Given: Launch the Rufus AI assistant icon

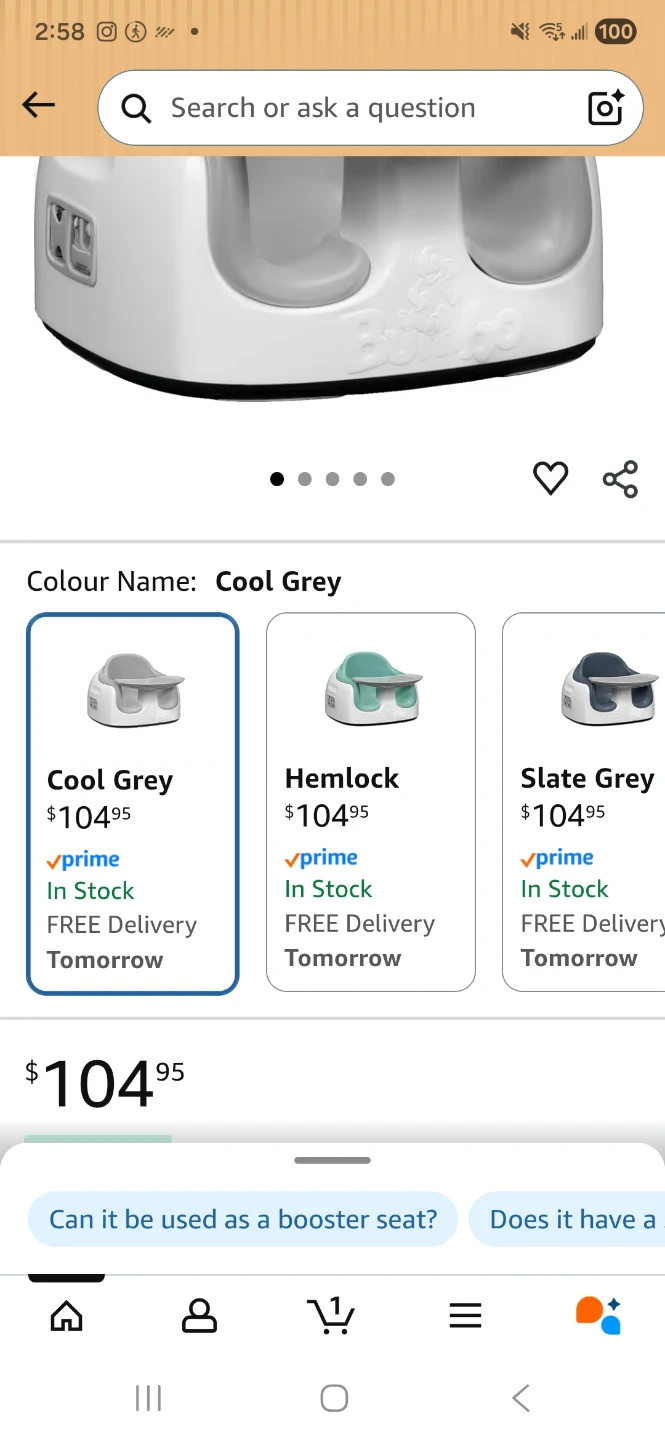Looking at the screenshot, I should [598, 1315].
